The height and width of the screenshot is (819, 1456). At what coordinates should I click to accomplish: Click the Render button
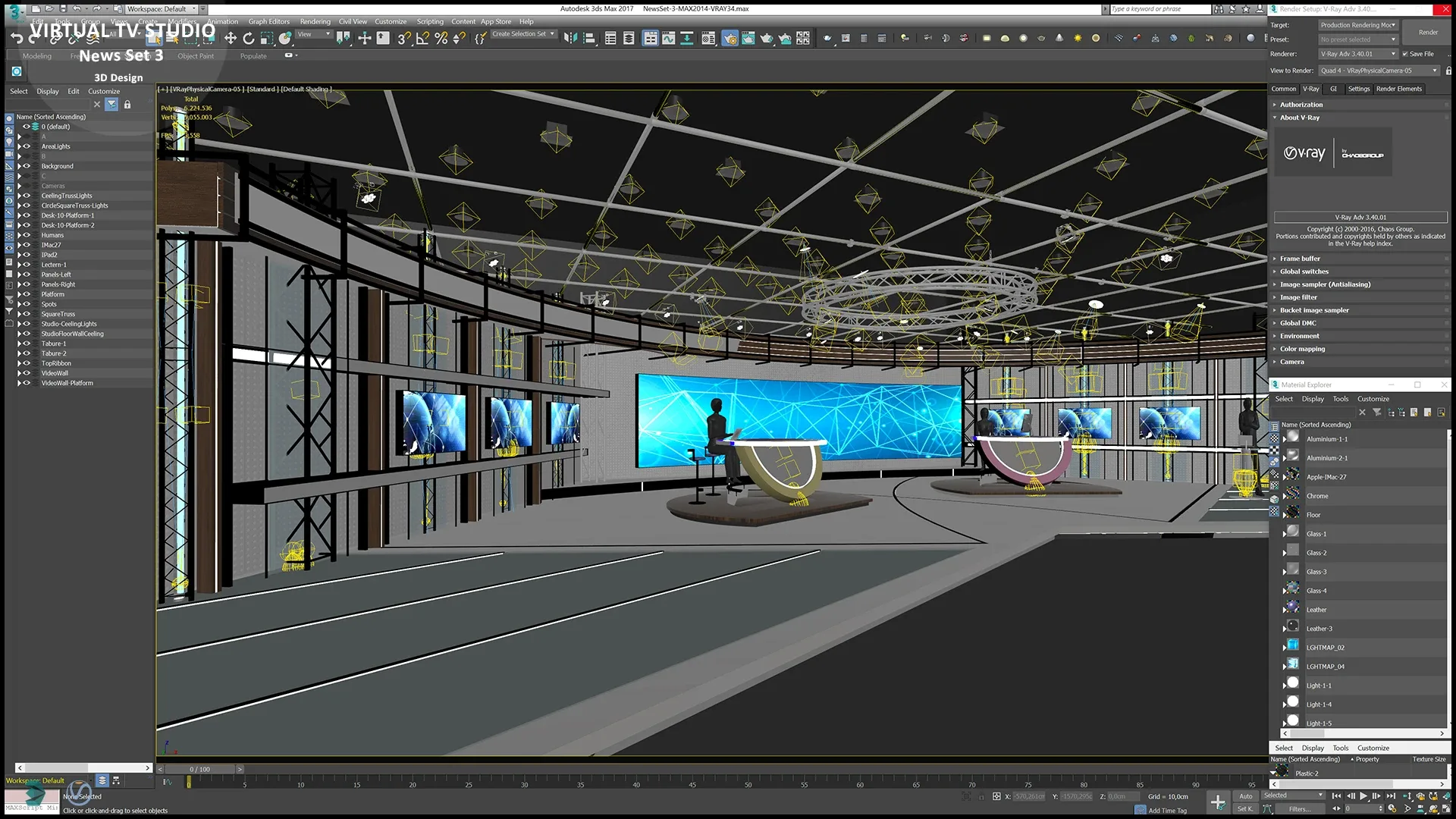click(x=1427, y=32)
